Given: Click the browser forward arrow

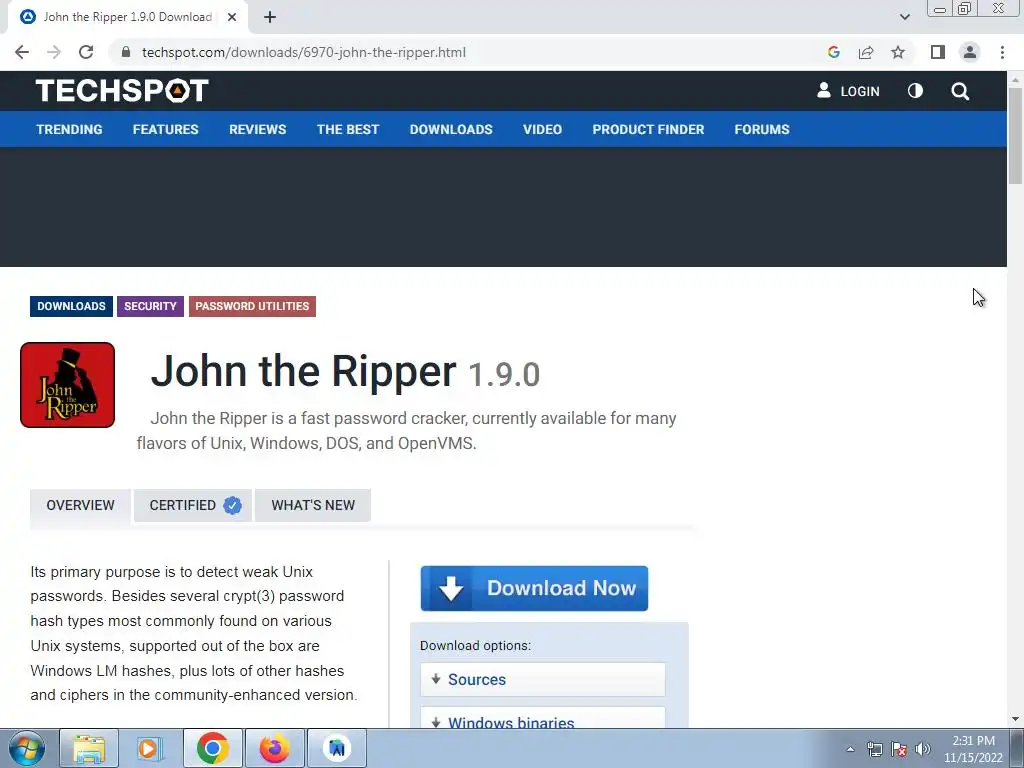Looking at the screenshot, I should 54,52.
